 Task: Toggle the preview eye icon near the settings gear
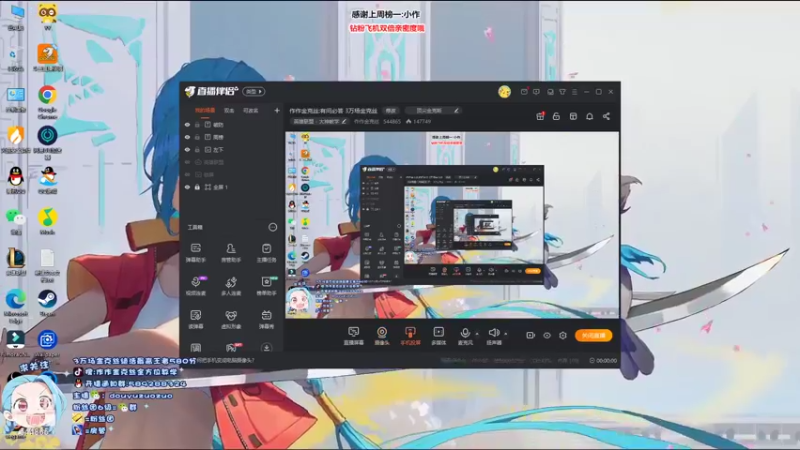tap(547, 335)
